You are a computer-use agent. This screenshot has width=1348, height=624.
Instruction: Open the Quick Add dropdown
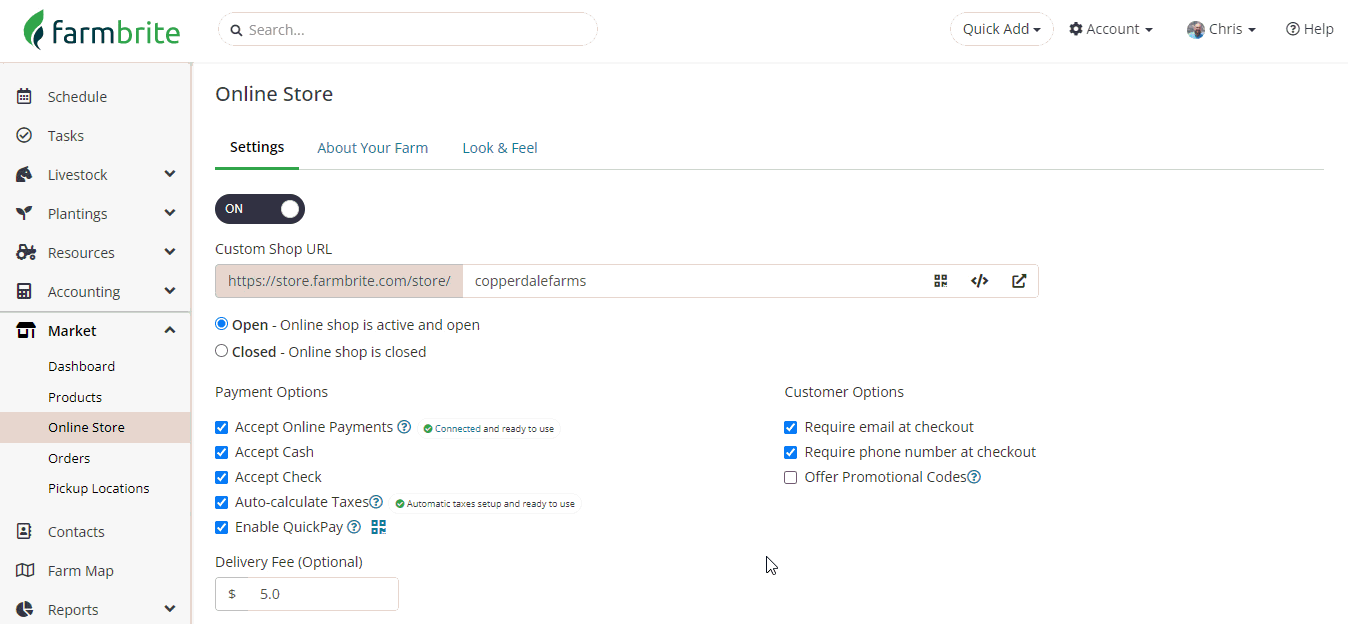pos(1001,29)
